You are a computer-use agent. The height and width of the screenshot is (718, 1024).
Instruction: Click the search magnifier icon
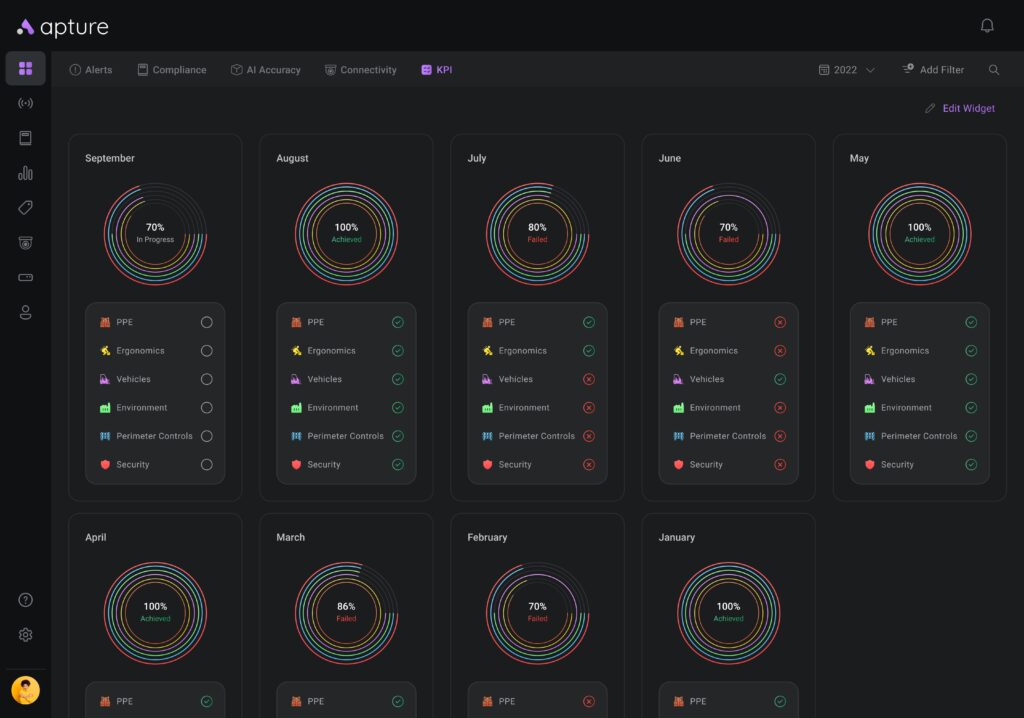coord(994,70)
